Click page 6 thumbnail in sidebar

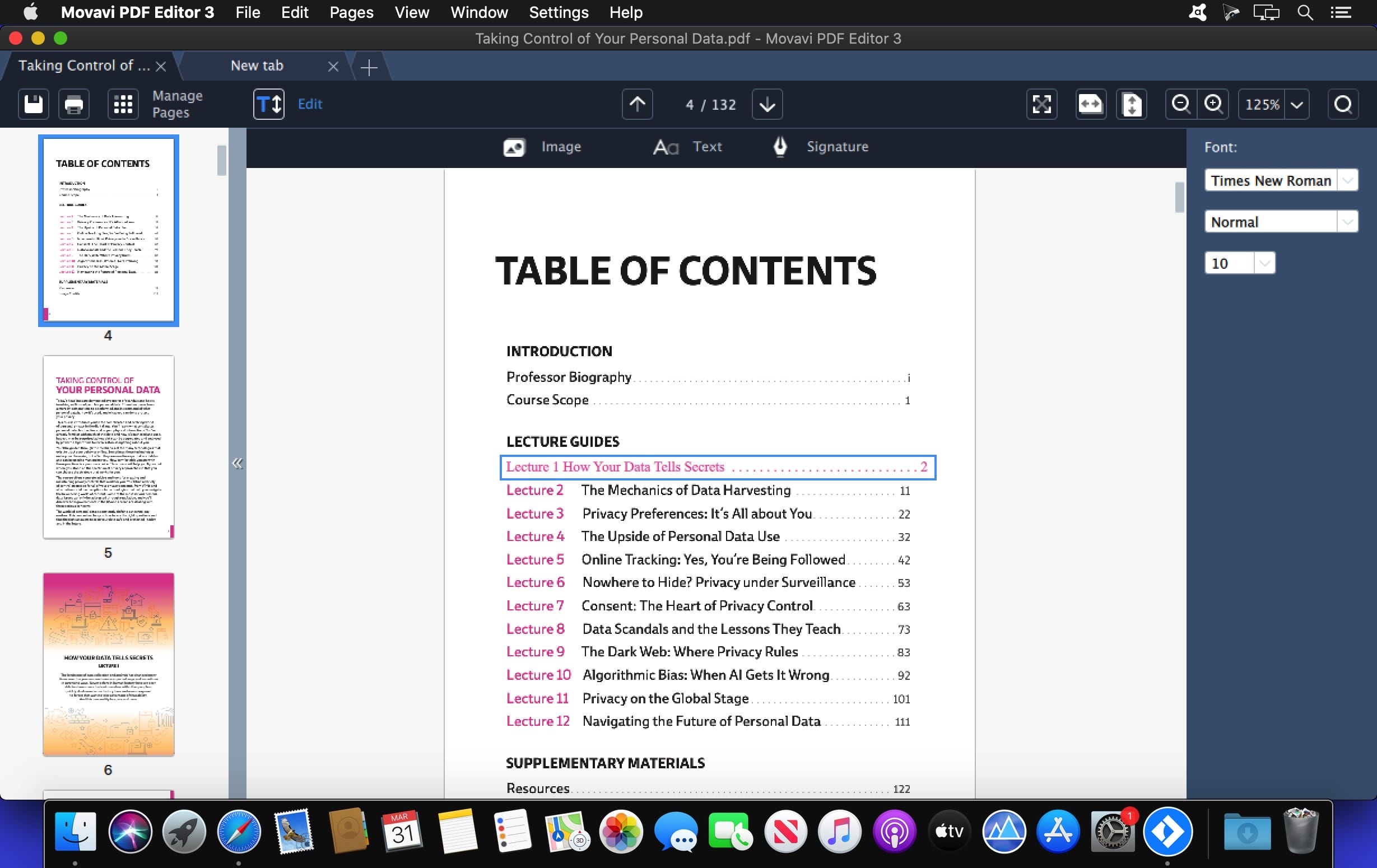(x=109, y=664)
